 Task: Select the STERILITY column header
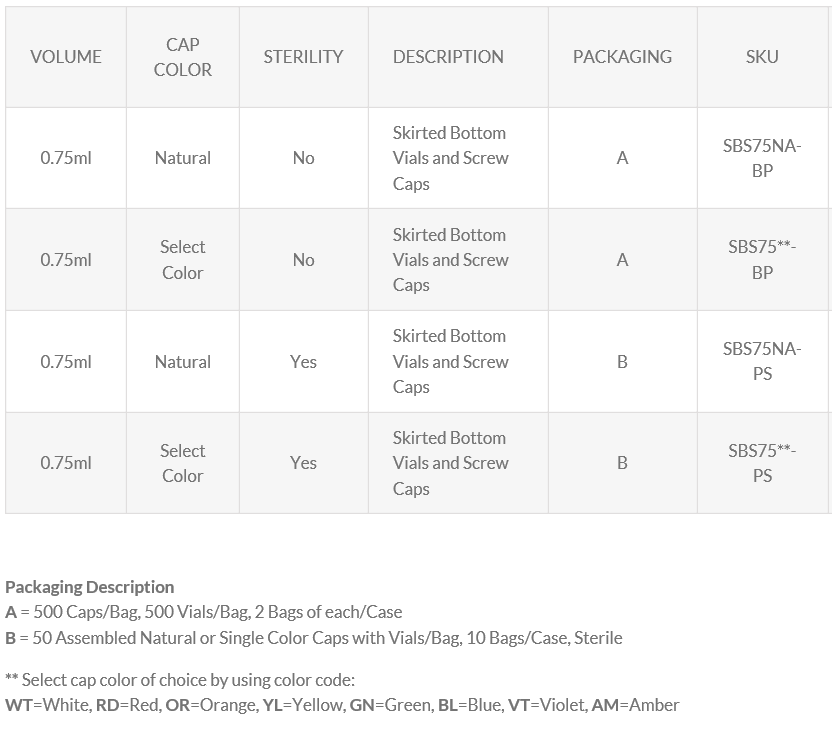(x=303, y=57)
